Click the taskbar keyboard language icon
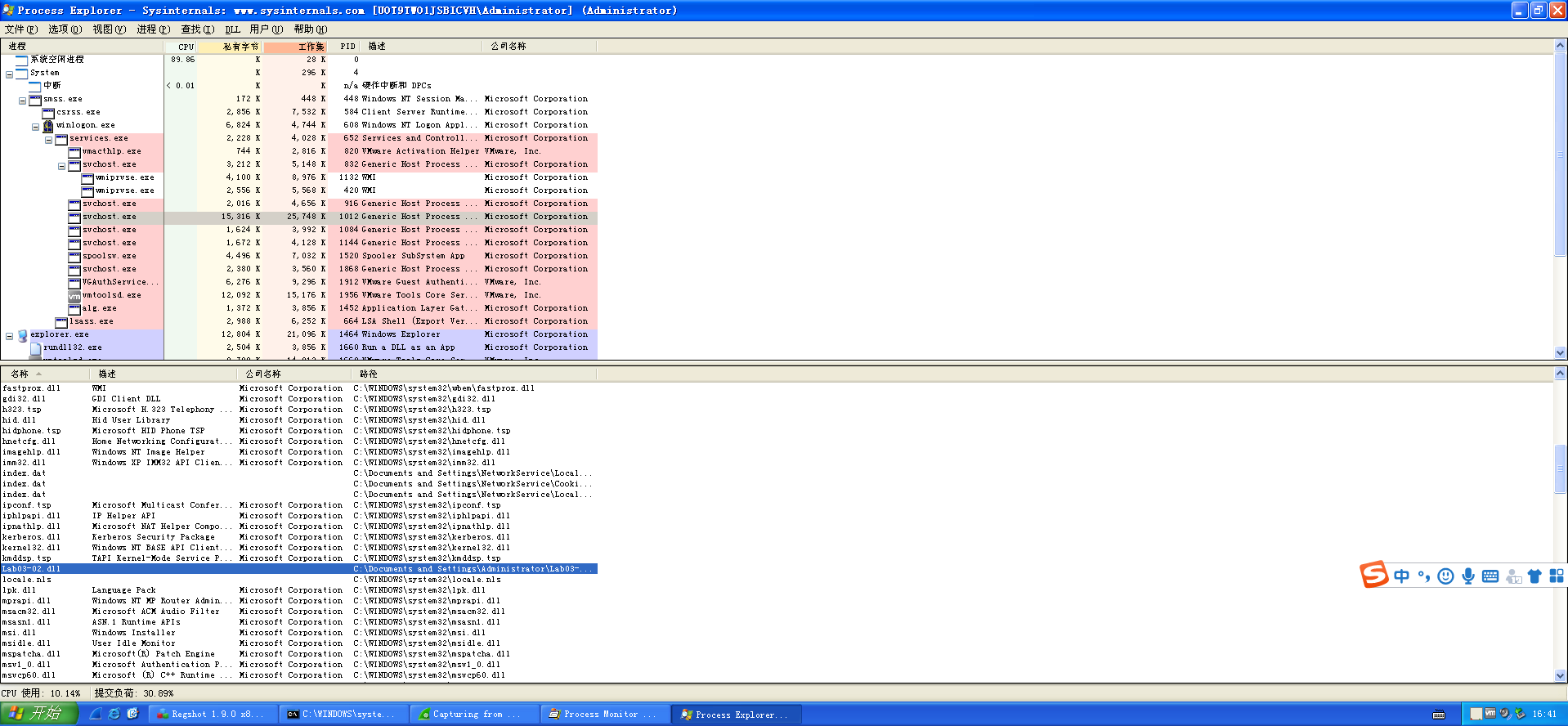The image size is (1568, 726). coord(1439,715)
